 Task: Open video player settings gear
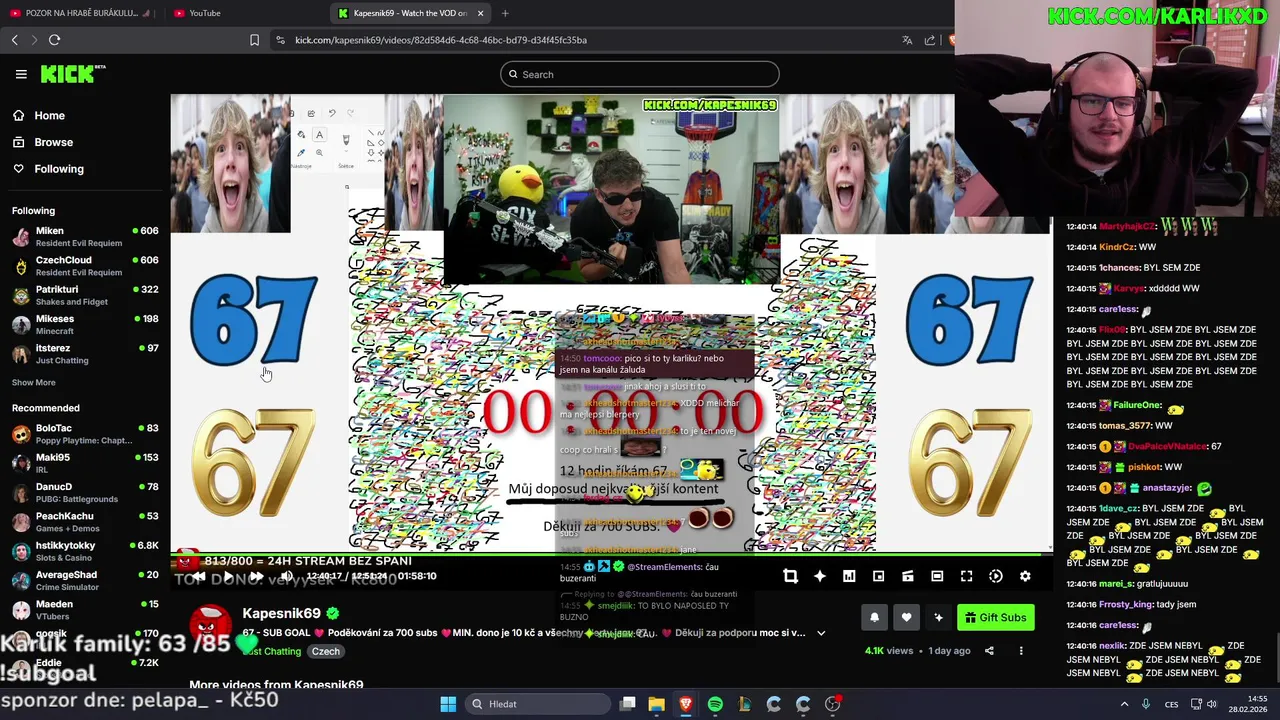(x=1025, y=576)
